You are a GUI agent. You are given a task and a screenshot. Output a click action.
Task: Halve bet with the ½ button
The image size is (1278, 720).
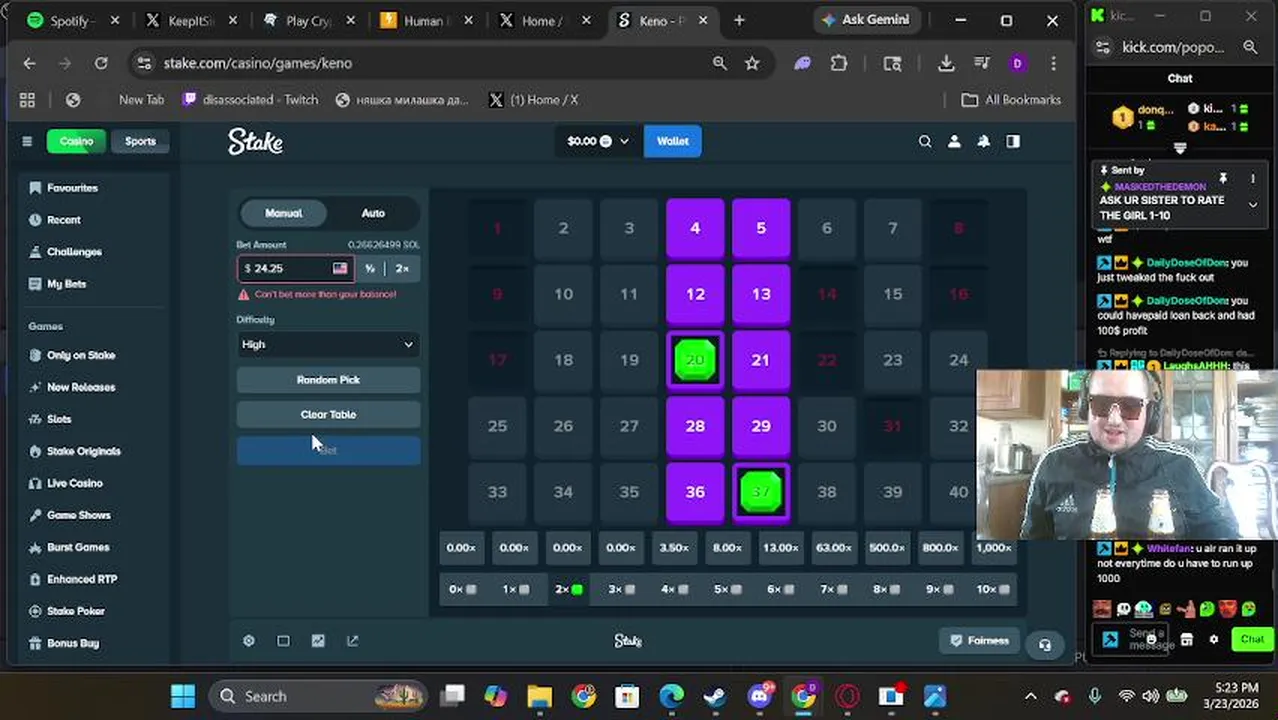(x=370, y=268)
